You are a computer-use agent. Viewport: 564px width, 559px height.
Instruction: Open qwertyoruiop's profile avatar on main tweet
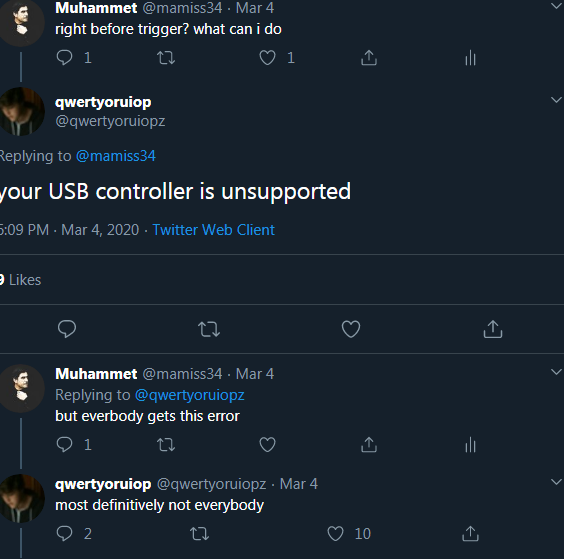22,112
